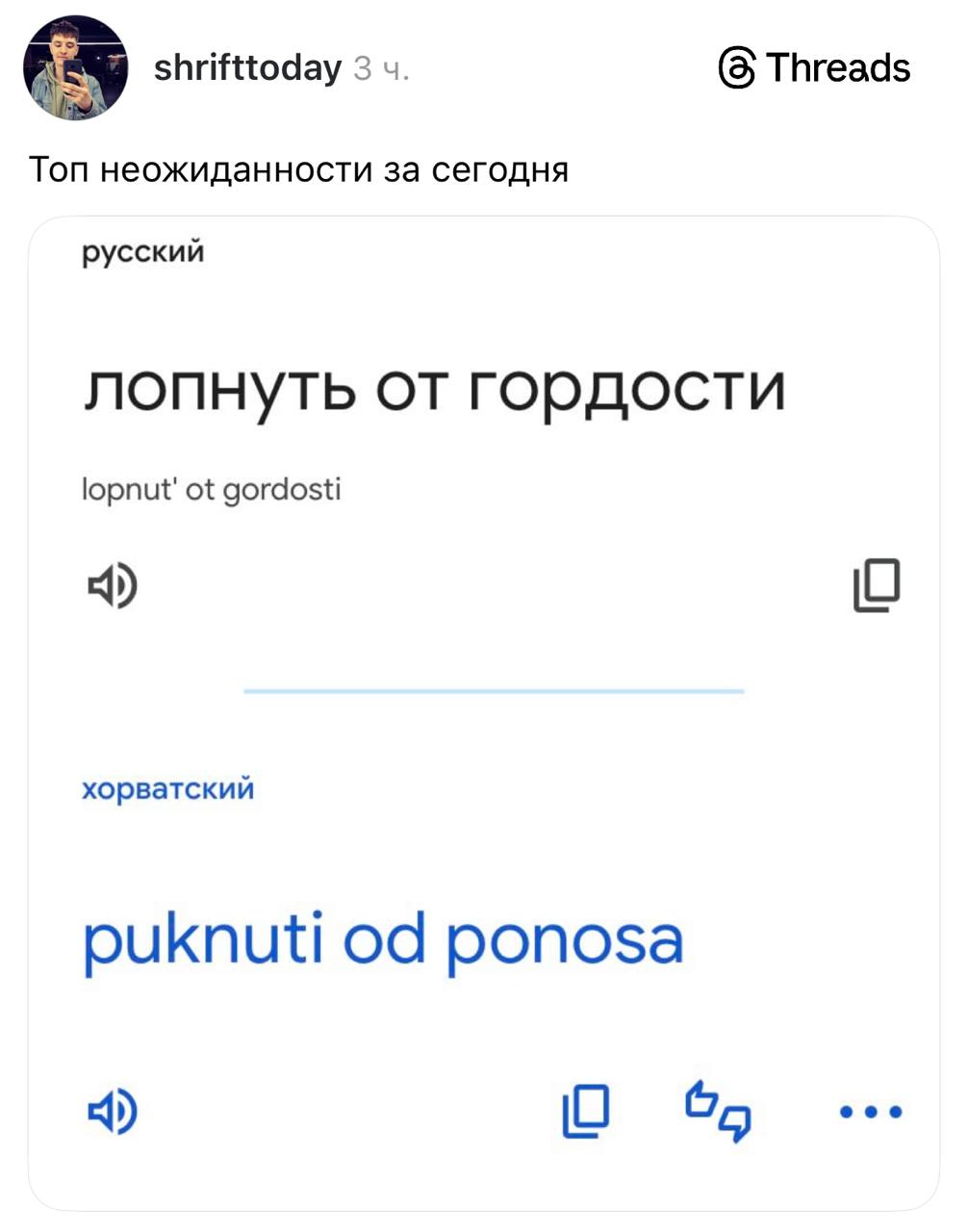Image resolution: width=968 pixels, height=1232 pixels.
Task: Click the word "гордости" in source text
Action: pyautogui.click(x=627, y=391)
